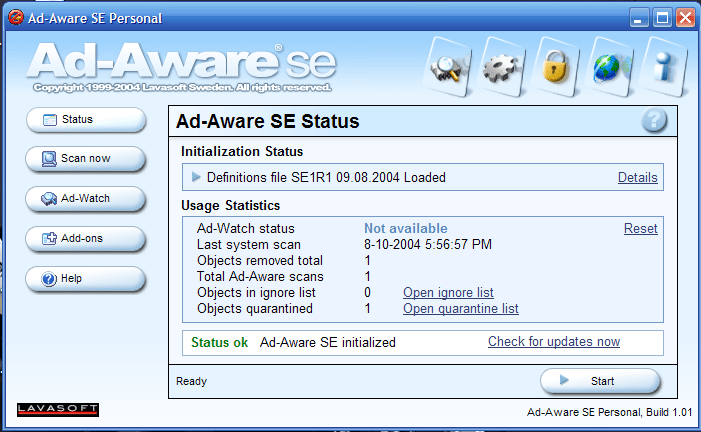Click 'Objects quarantined' label
Viewport: 701px width, 432px height.
[254, 309]
